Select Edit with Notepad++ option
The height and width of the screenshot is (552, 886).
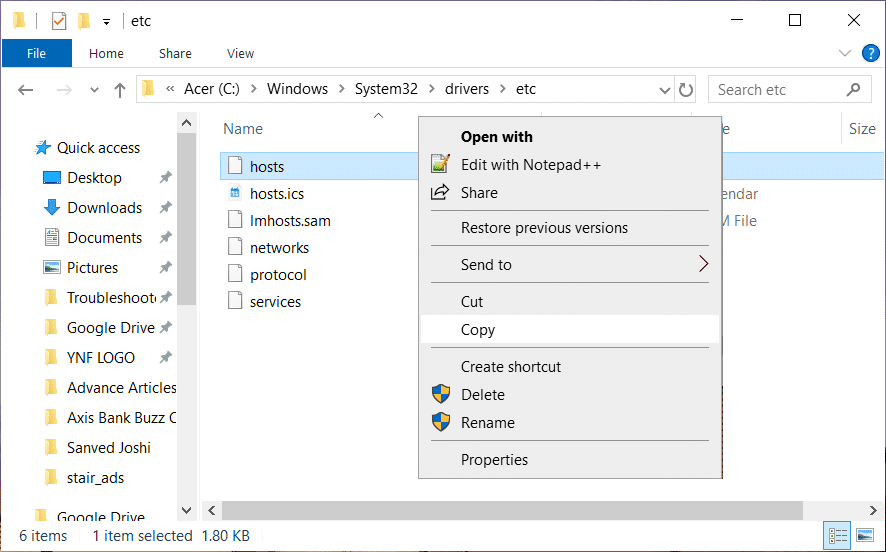pyautogui.click(x=530, y=165)
